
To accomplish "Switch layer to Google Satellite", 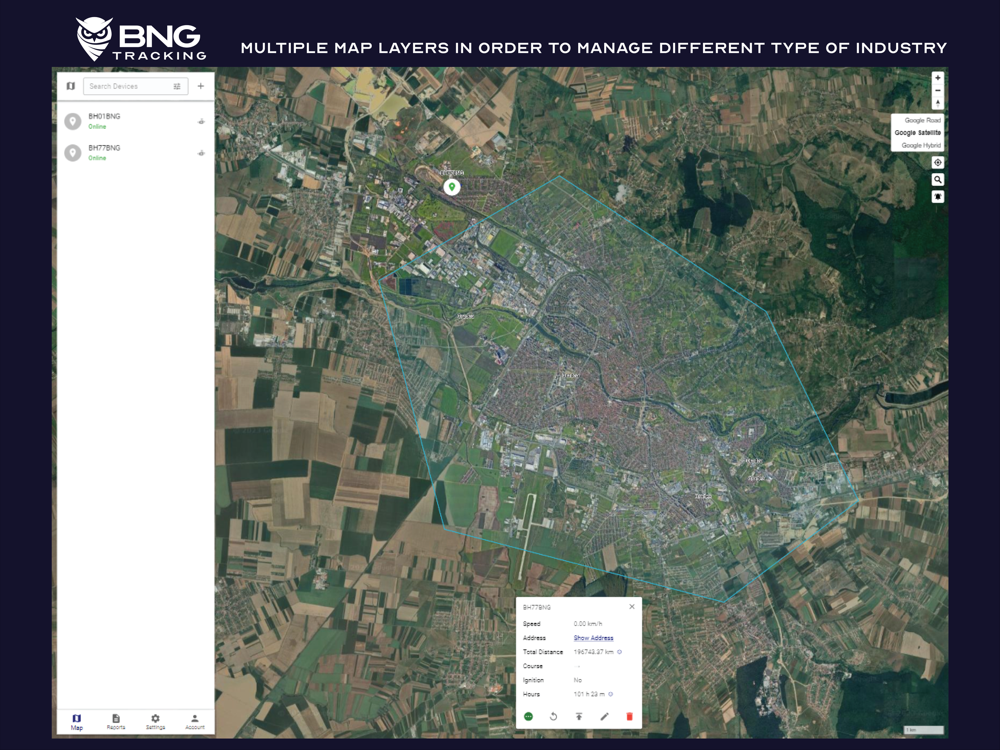I will tap(917, 133).
